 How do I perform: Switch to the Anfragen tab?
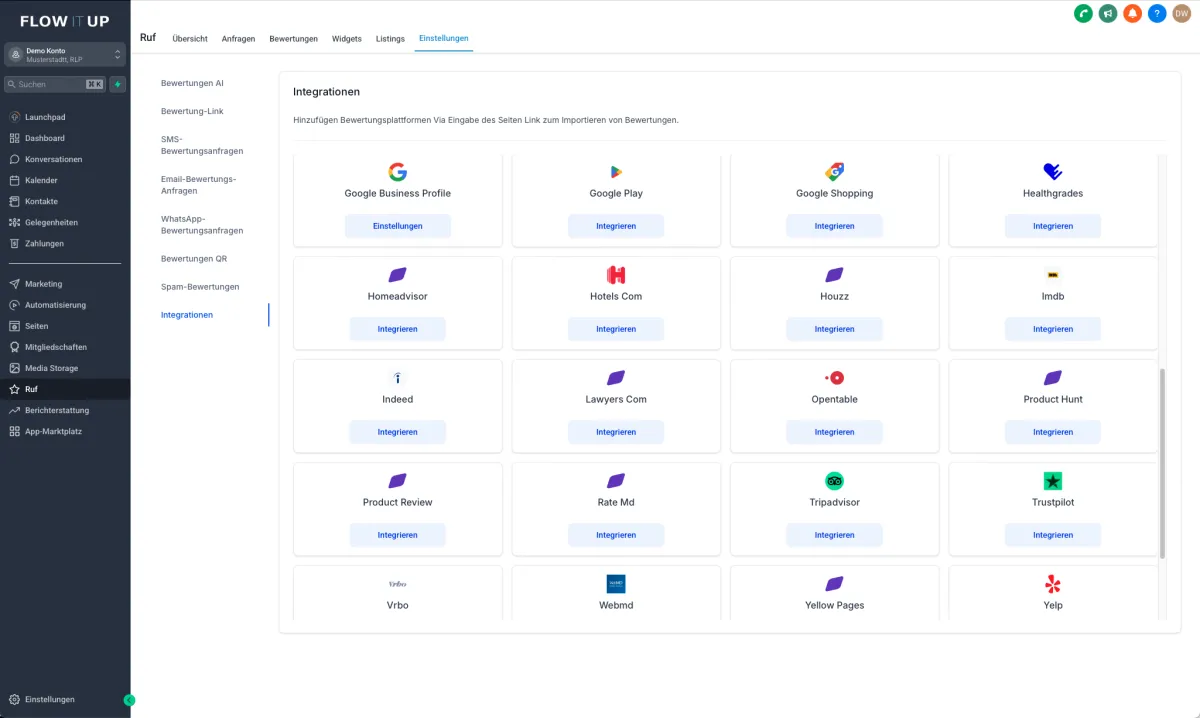click(238, 39)
